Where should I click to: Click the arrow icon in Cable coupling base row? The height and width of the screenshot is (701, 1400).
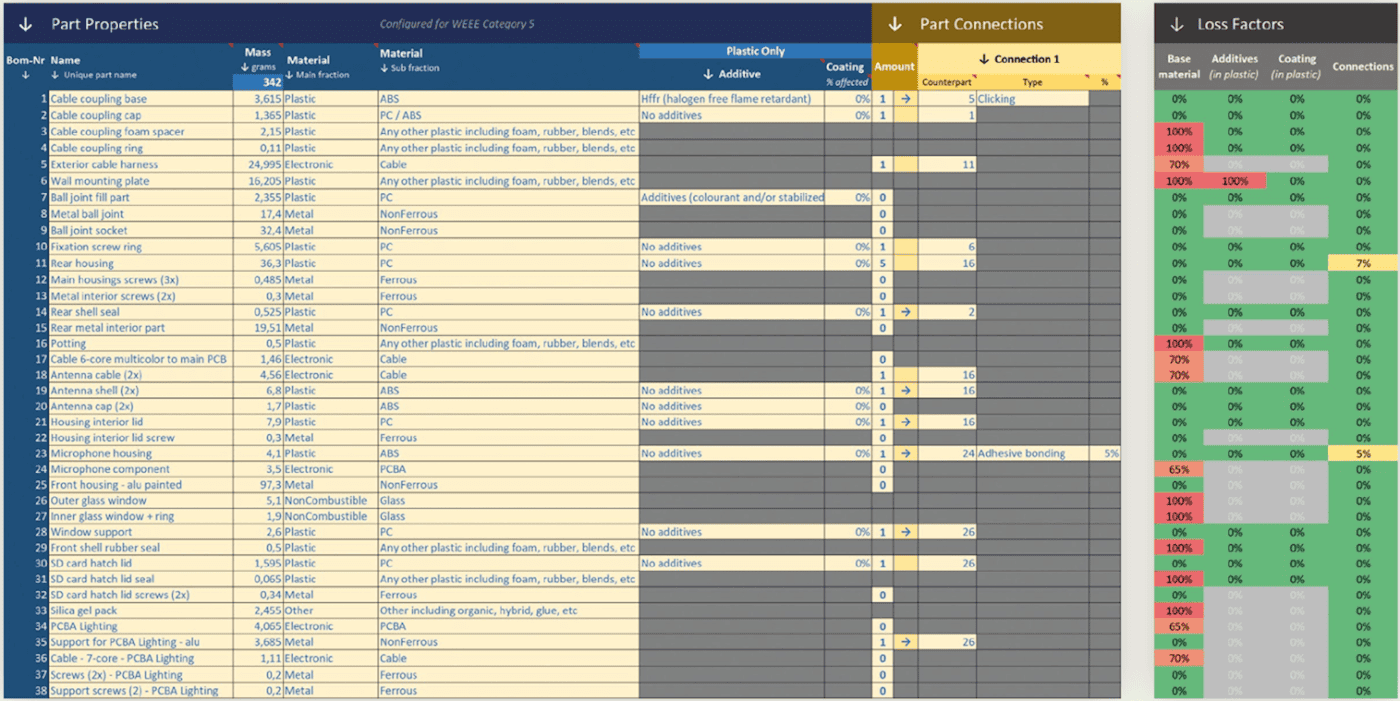tap(905, 99)
